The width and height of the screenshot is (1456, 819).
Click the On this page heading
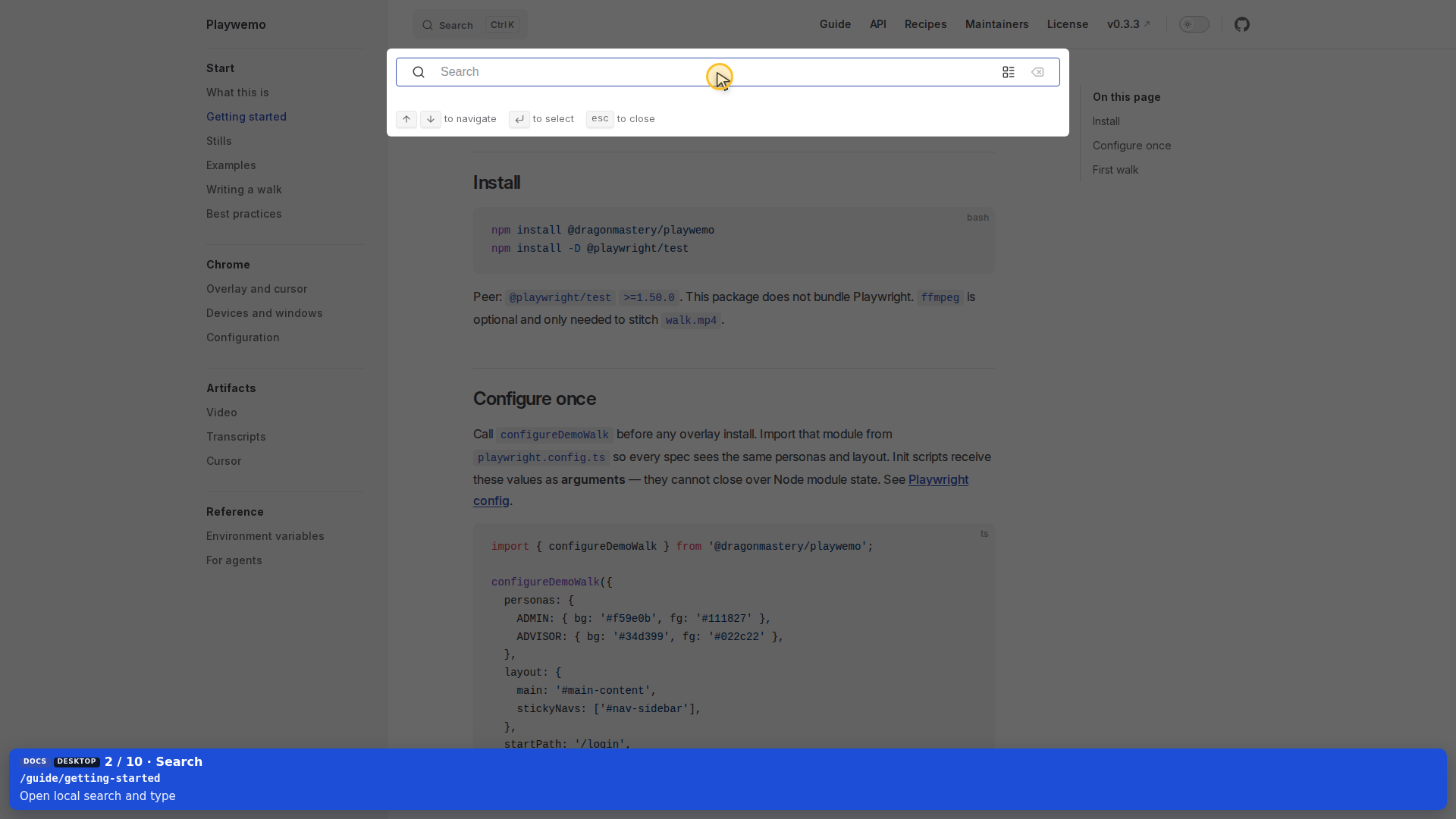click(x=1126, y=97)
